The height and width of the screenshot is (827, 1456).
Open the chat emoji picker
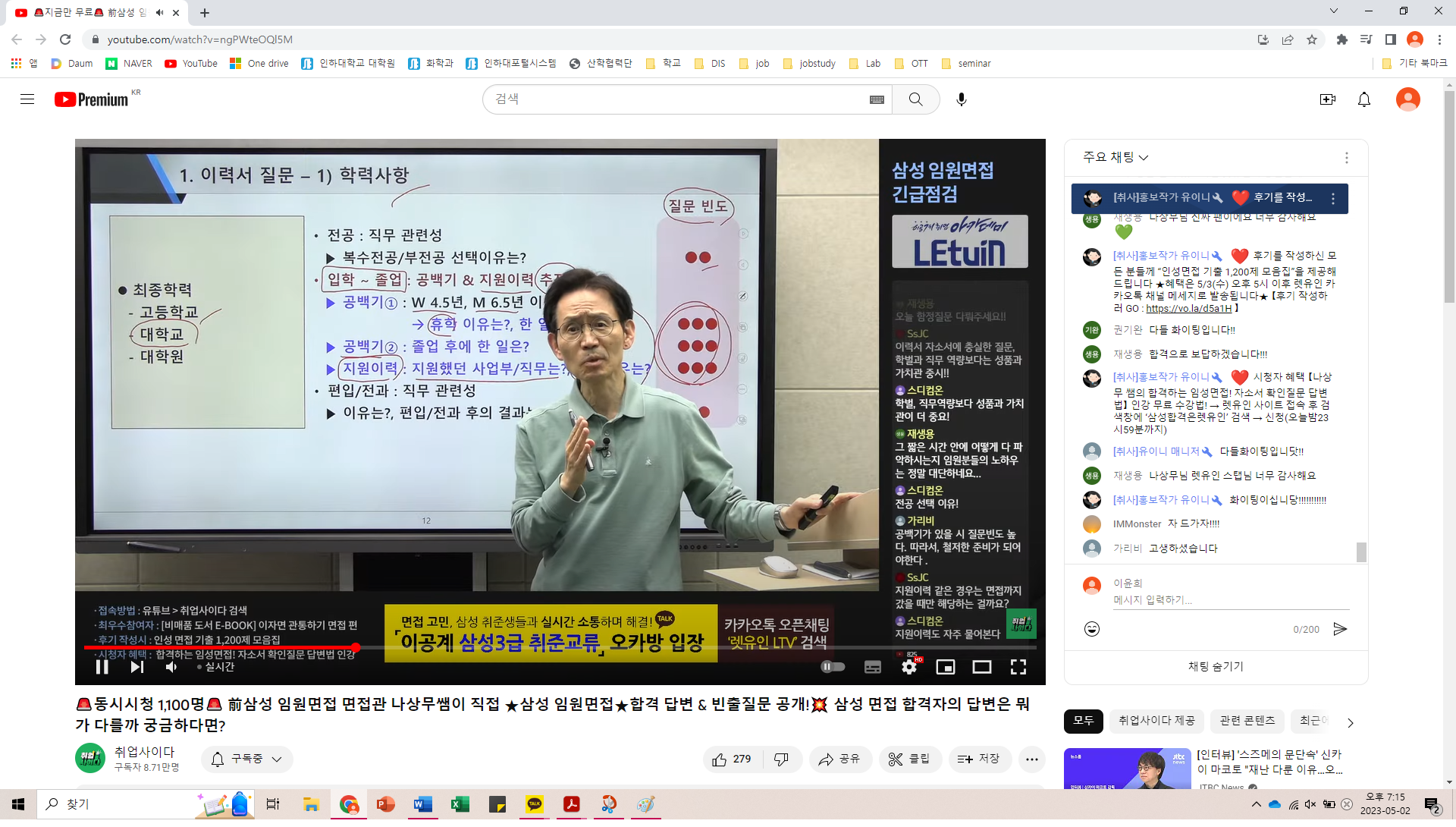pos(1092,629)
